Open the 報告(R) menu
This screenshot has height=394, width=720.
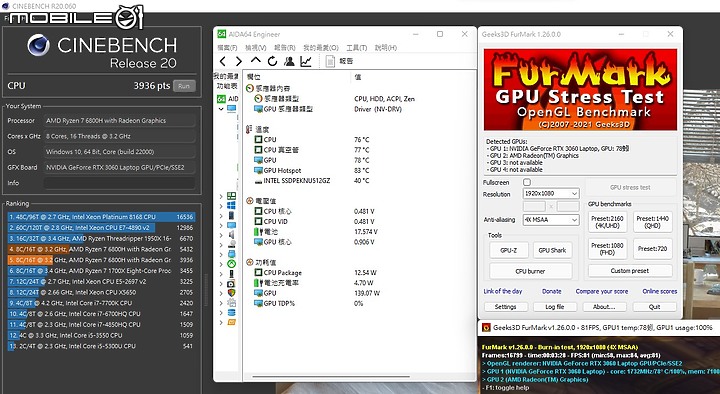285,47
